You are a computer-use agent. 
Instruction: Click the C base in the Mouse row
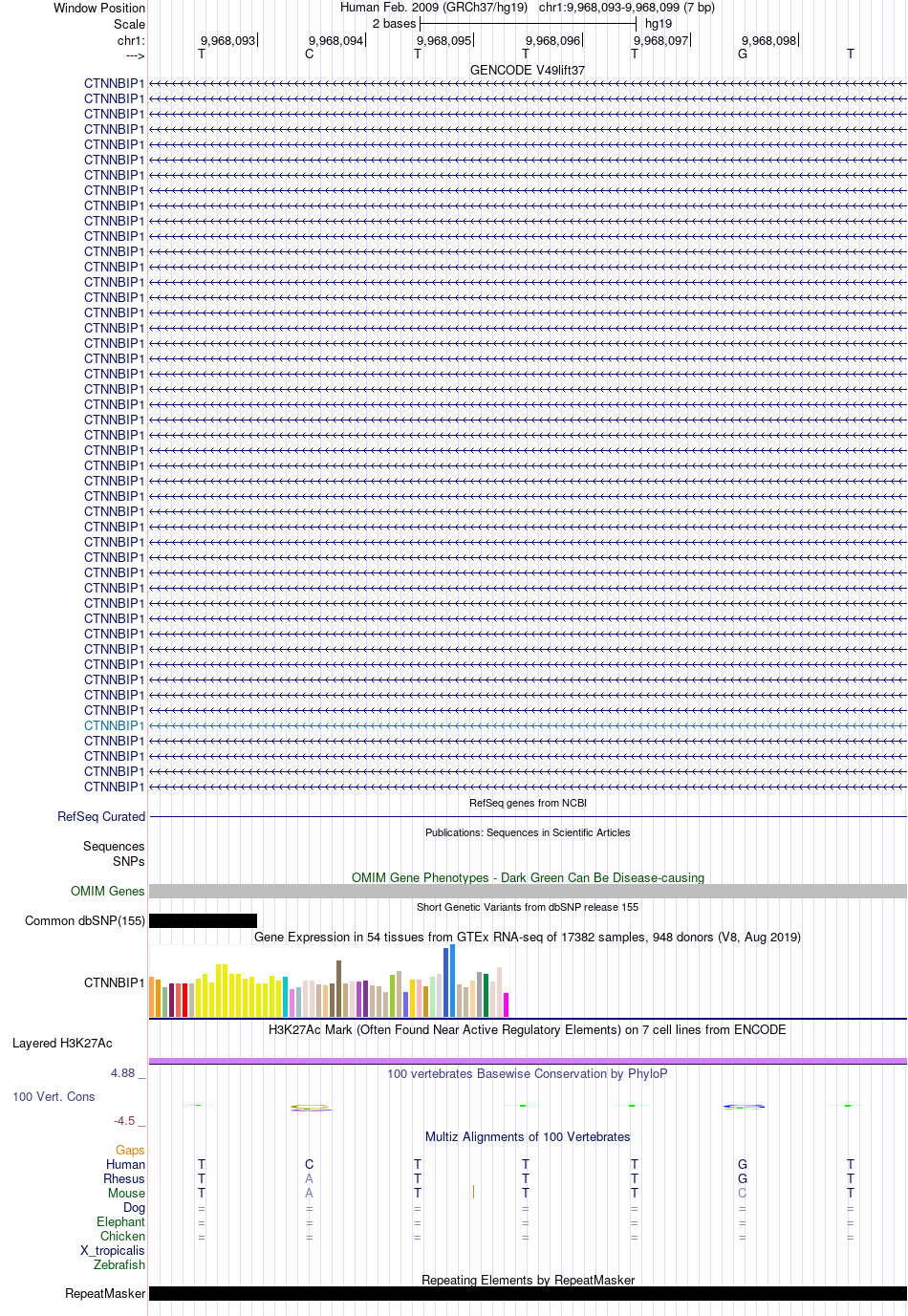pyautogui.click(x=743, y=1193)
